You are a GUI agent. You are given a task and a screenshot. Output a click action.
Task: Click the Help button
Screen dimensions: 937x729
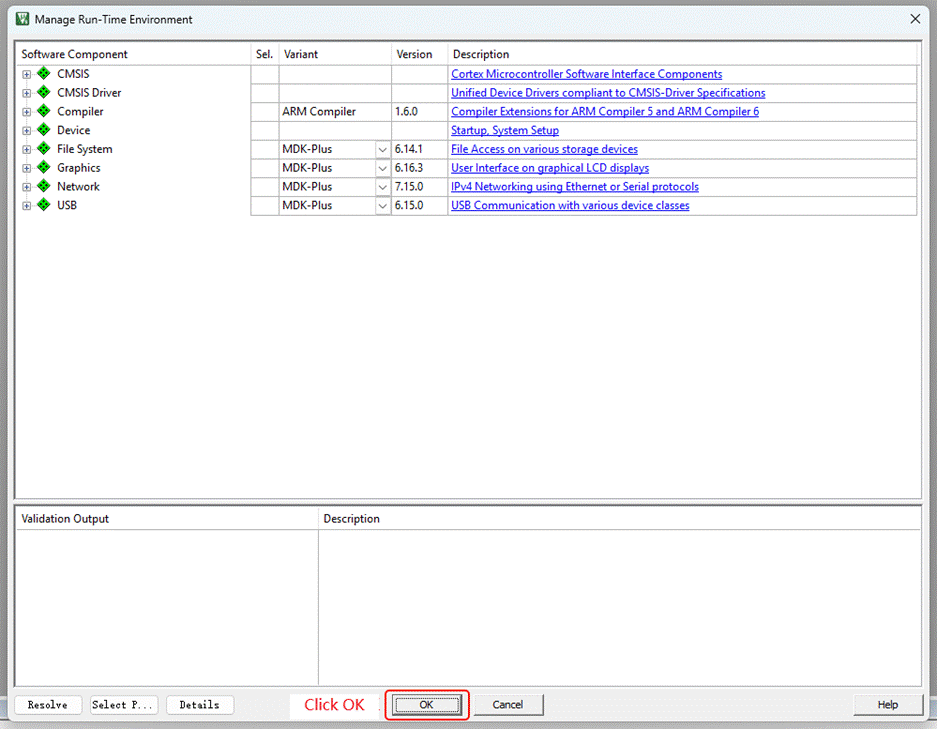pos(887,705)
